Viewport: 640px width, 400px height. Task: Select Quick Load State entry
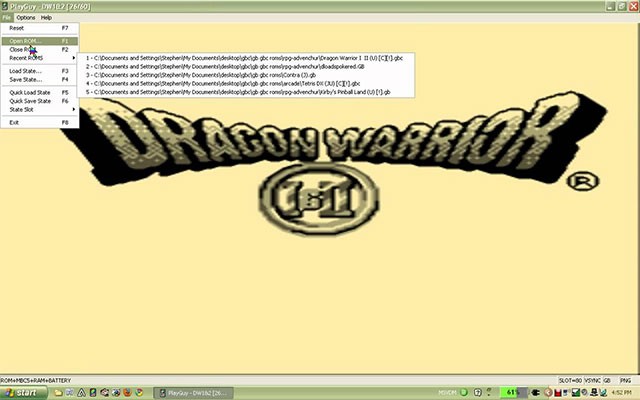[40, 93]
